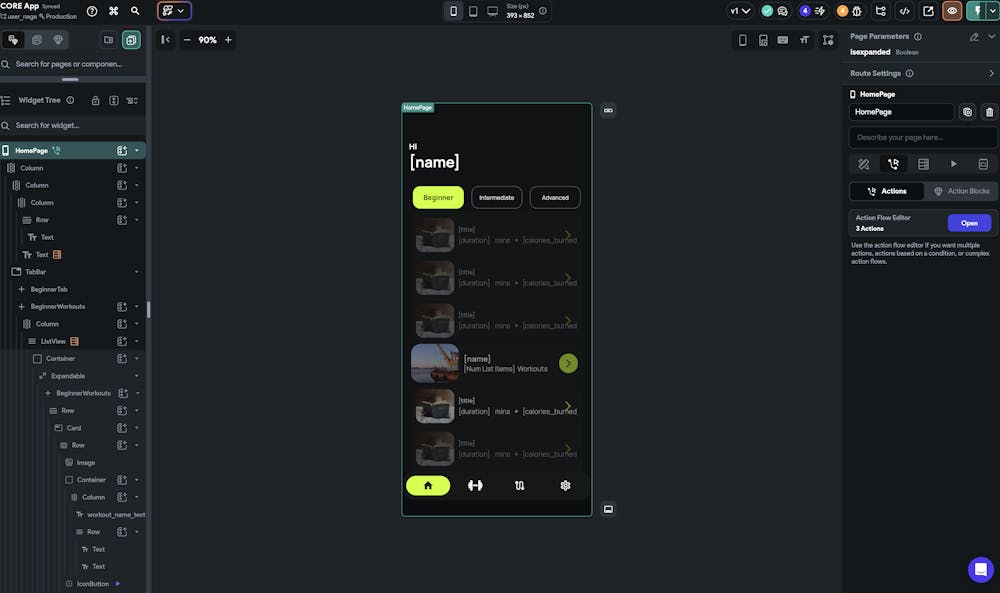Open the comments chat bubbles icon
Screen dimensions: 1000x593
[783, 11]
